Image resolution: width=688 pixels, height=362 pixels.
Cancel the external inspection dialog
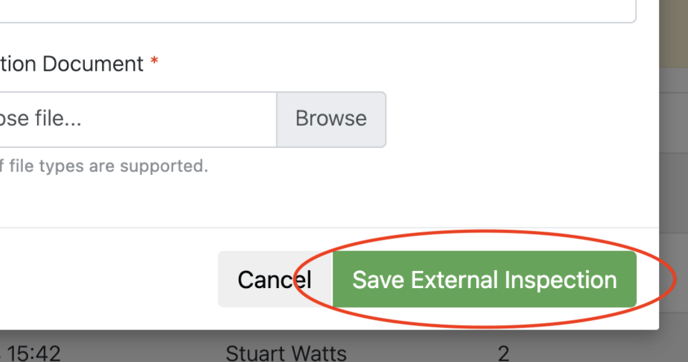[x=275, y=280]
